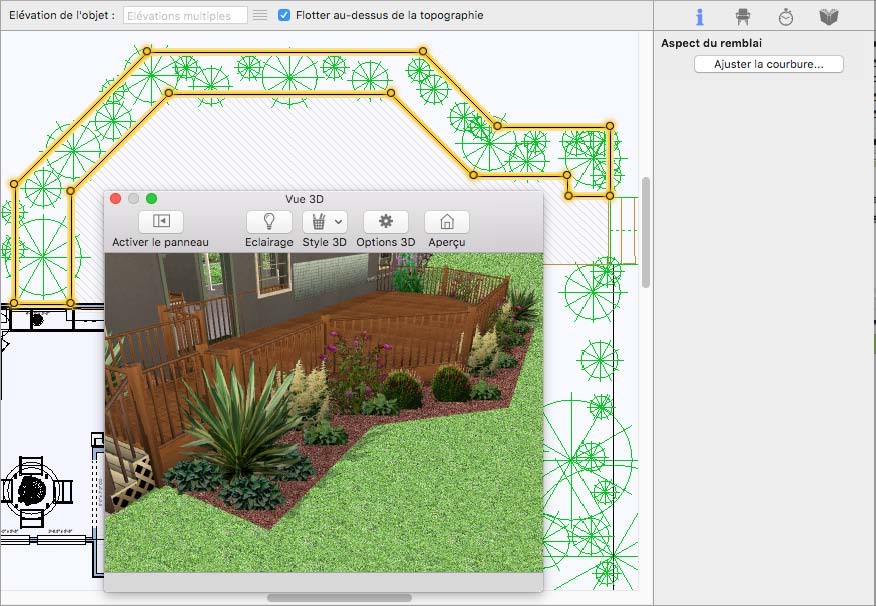The width and height of the screenshot is (876, 606).
Task: Click the Activer le panneau icon
Action: [161, 222]
